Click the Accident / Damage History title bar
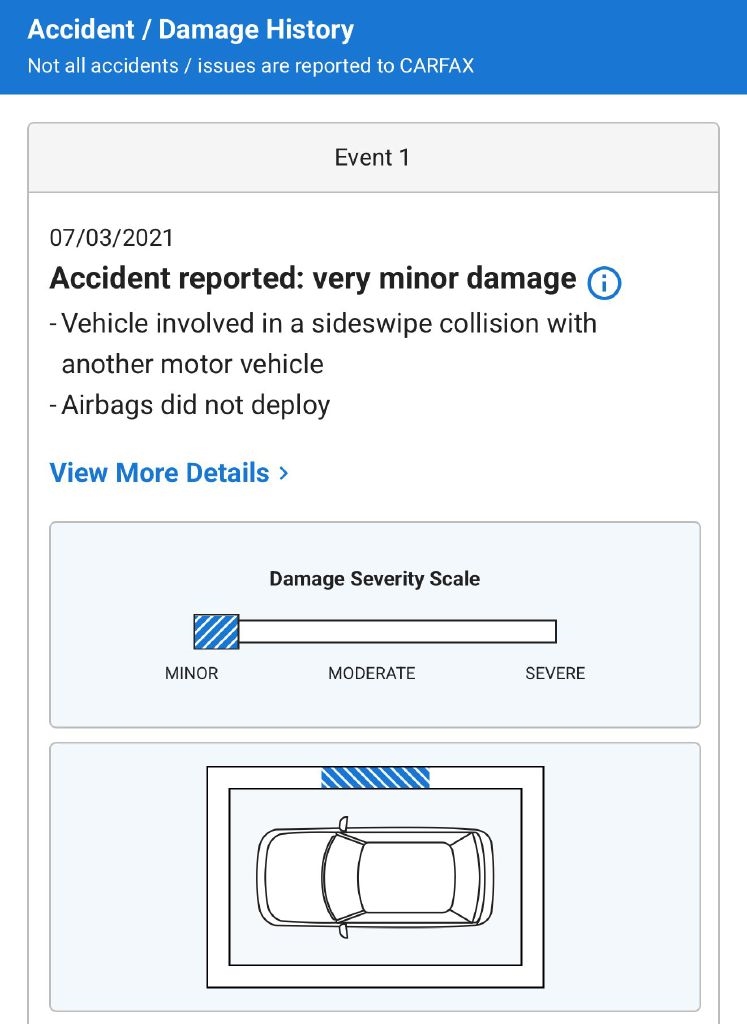This screenshot has height=1024, width=747. [191, 30]
